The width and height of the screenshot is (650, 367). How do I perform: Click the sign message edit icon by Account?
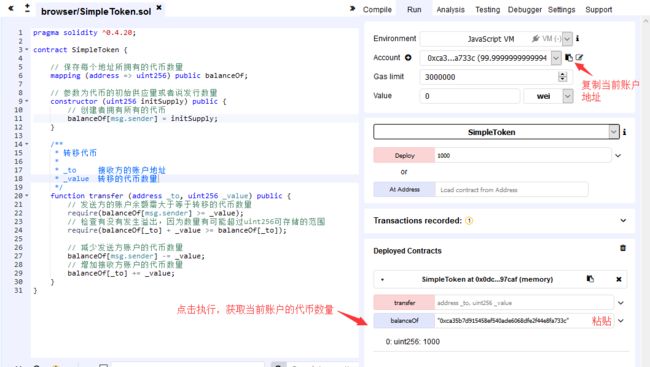(579, 58)
